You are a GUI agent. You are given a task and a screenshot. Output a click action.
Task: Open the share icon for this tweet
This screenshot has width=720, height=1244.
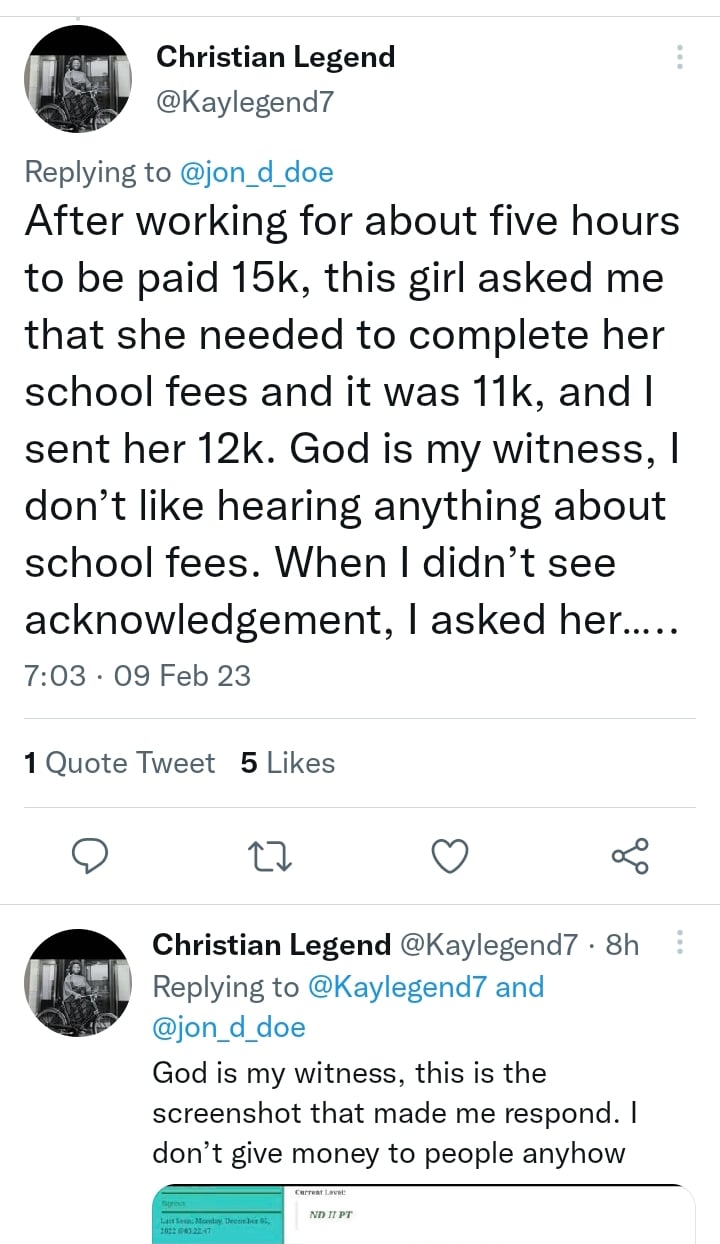630,856
